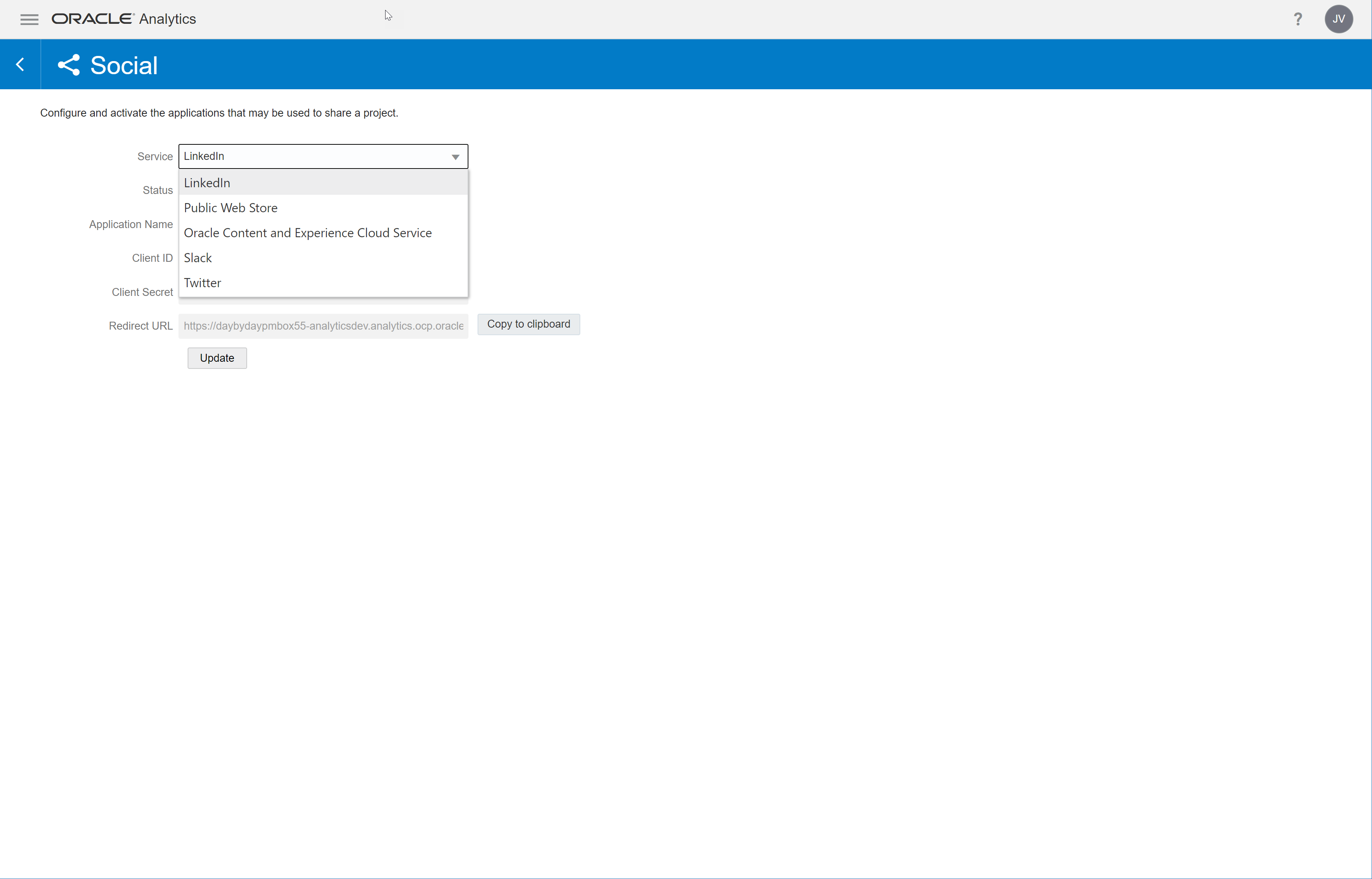Screen dimensions: 1372x879
Task: Click the Social share icon in header
Action: 69,65
